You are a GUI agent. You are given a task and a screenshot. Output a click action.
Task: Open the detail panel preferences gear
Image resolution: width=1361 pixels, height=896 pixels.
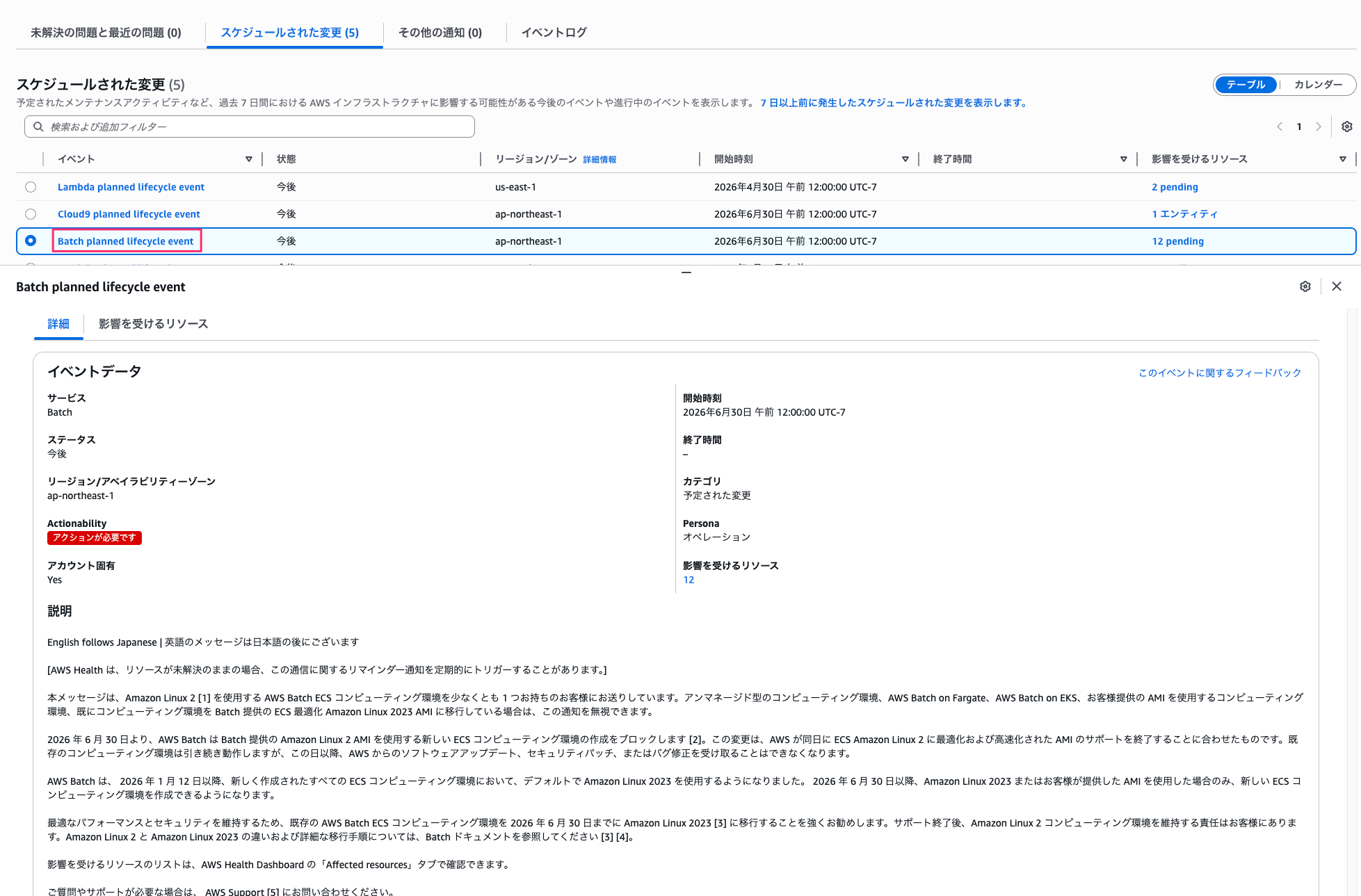click(x=1305, y=286)
